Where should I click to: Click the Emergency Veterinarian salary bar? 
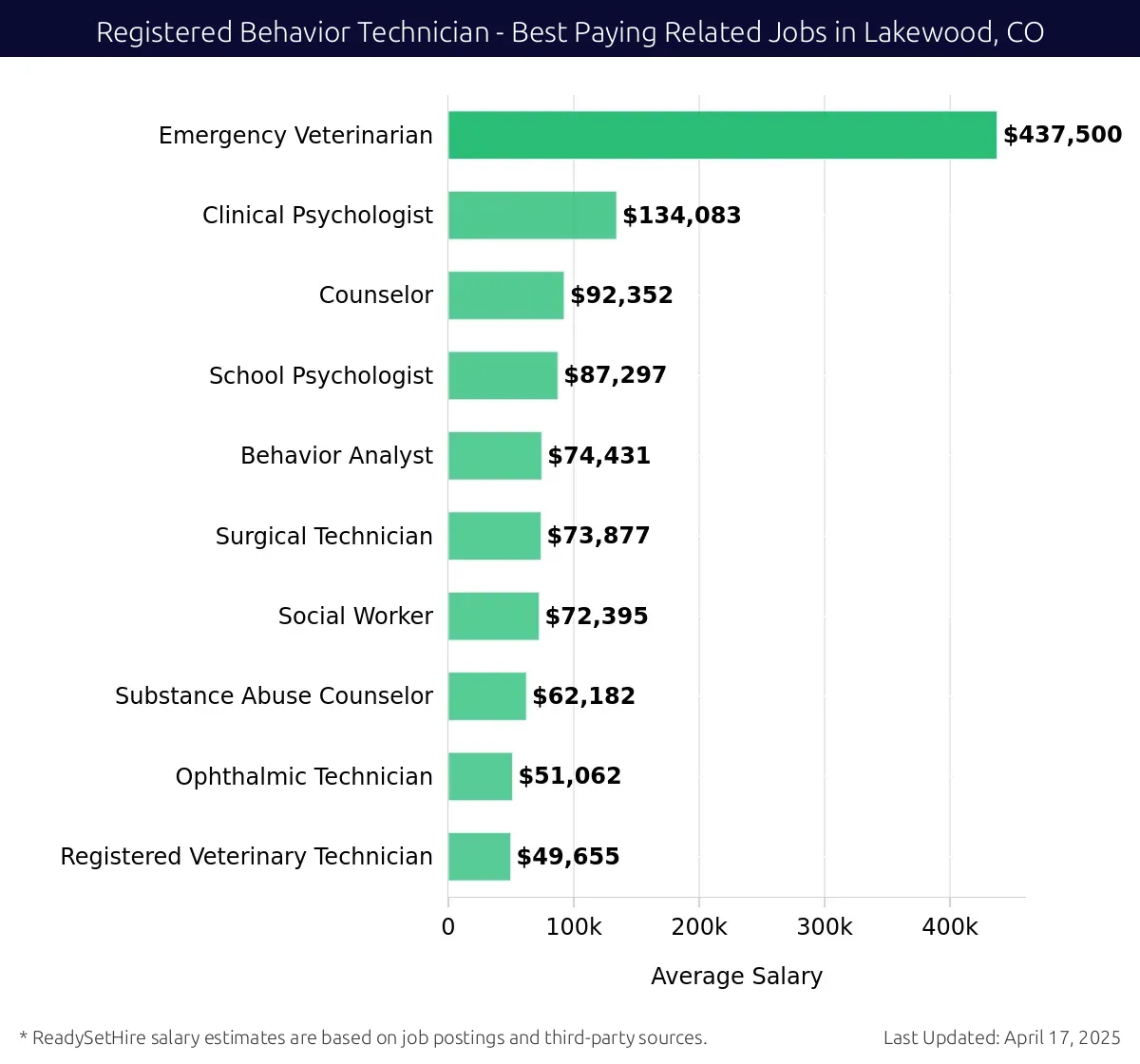722,135
